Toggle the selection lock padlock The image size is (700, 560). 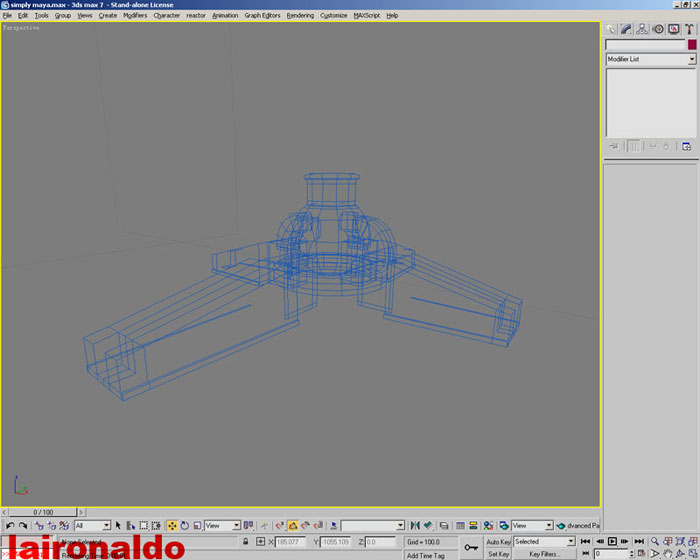246,541
